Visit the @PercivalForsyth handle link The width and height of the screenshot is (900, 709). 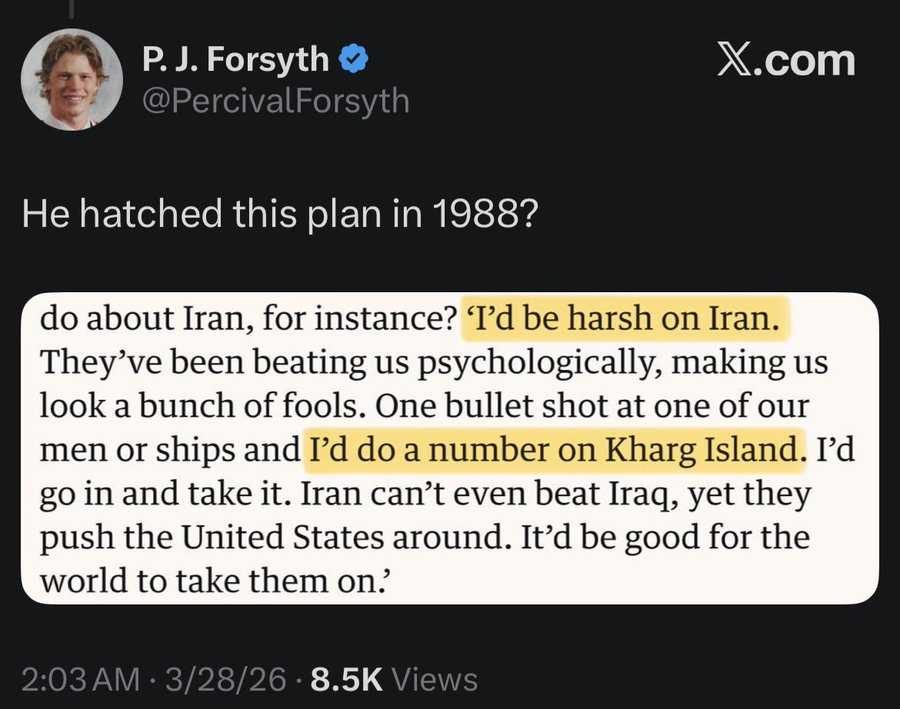[275, 100]
